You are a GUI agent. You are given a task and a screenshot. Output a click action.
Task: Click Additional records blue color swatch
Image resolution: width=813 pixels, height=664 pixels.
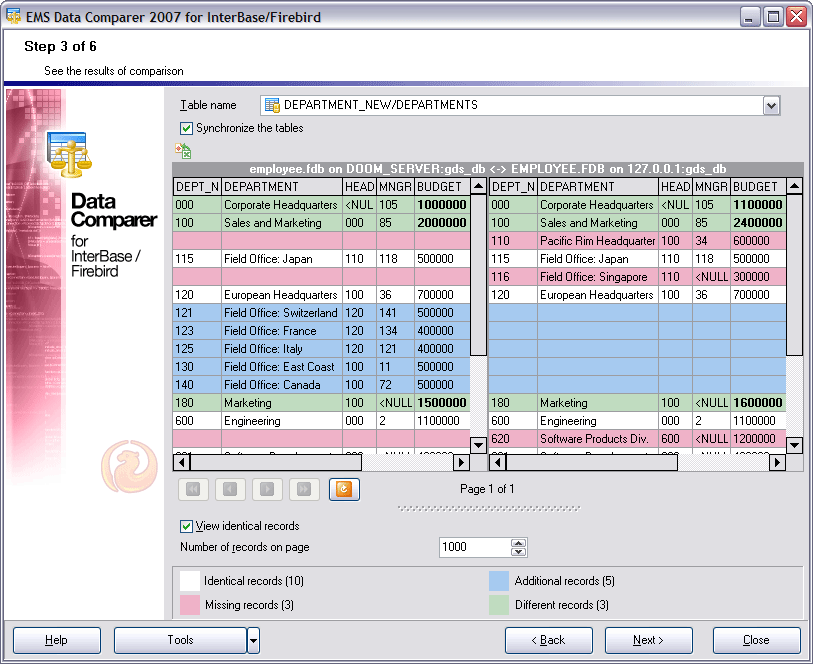499,581
